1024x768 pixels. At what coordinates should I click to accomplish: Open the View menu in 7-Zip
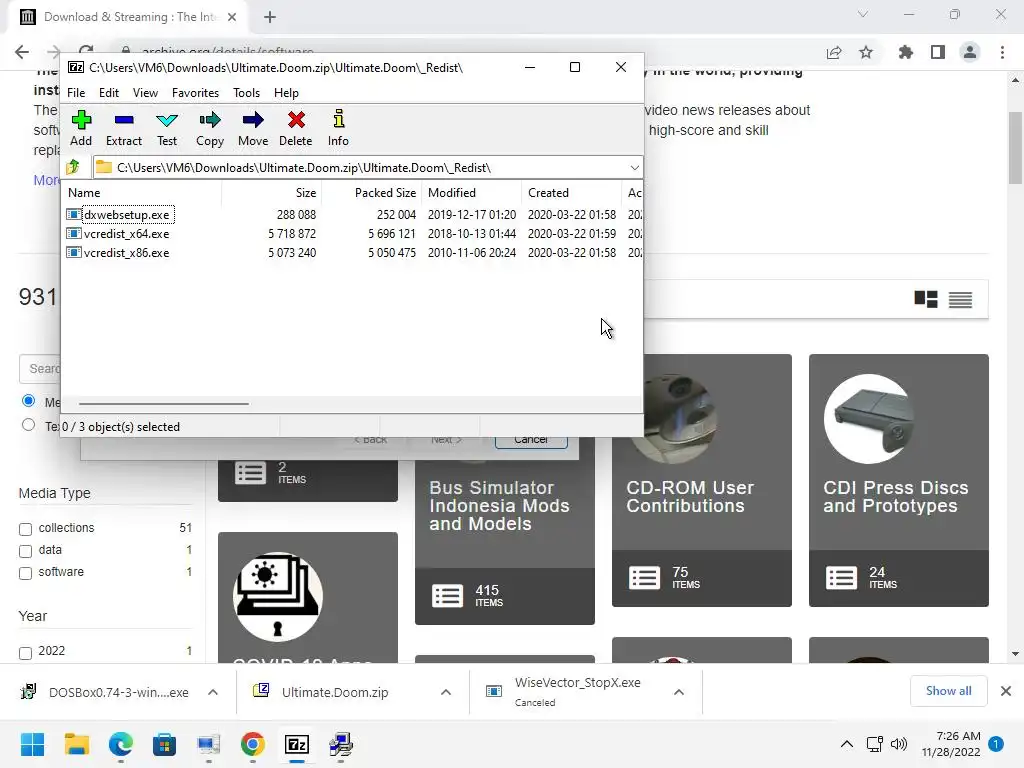click(145, 93)
